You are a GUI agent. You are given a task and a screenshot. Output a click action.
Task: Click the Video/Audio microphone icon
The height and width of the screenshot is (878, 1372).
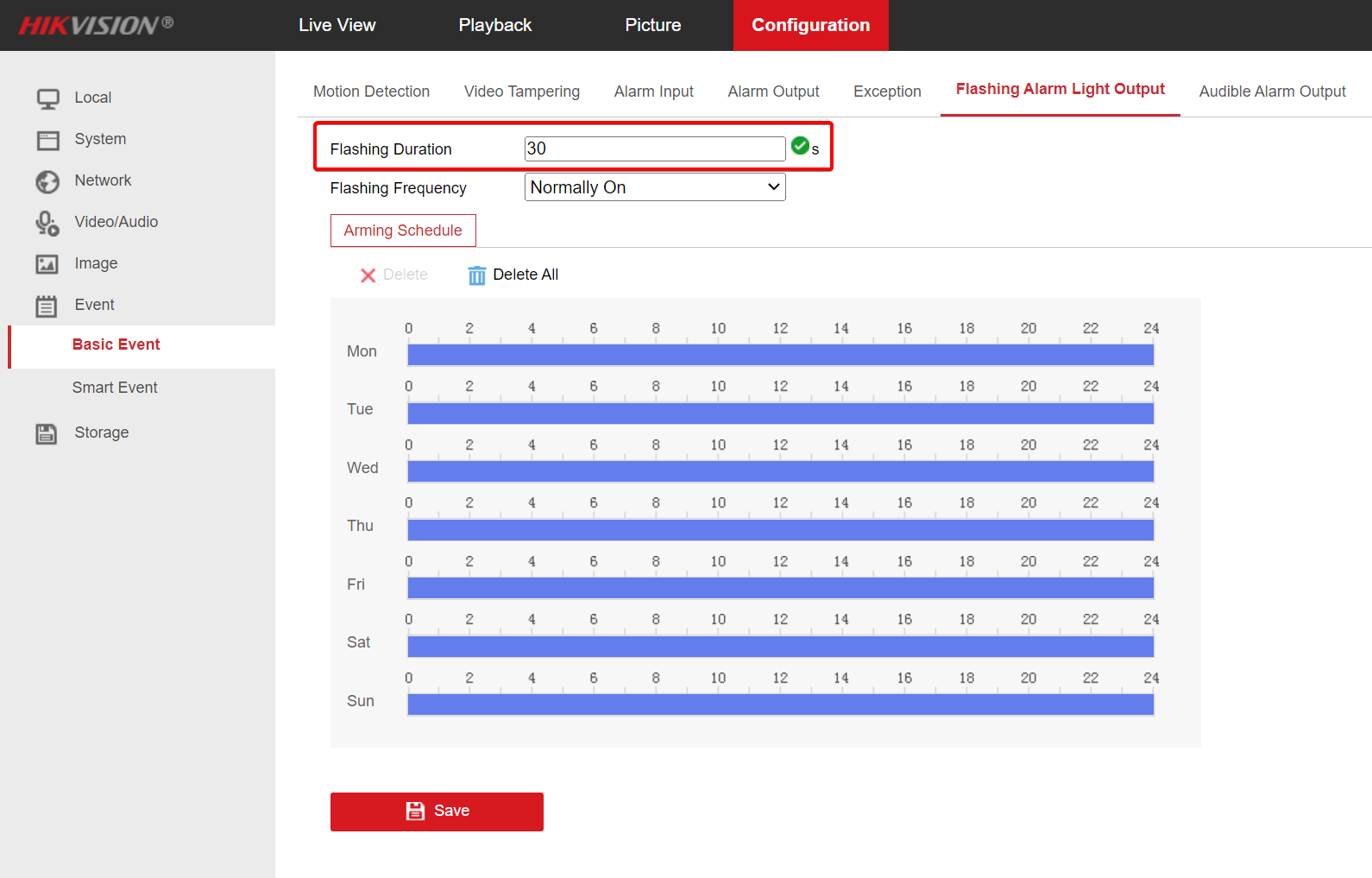pos(47,223)
